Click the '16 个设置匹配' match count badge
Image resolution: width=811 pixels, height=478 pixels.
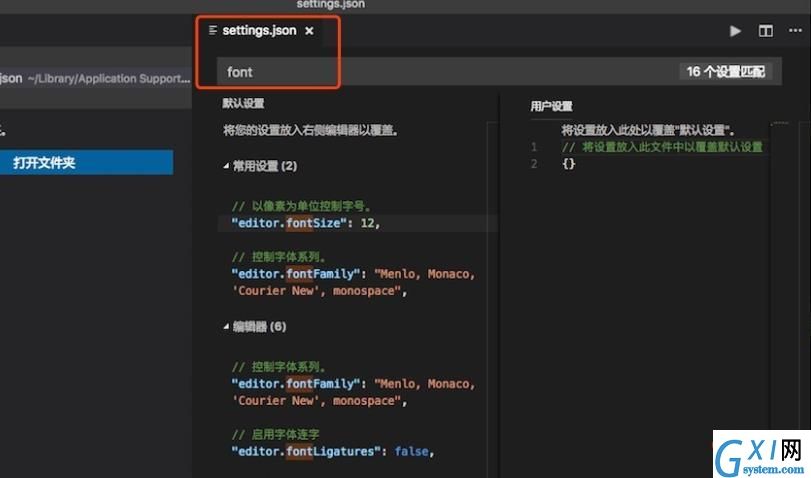point(726,71)
